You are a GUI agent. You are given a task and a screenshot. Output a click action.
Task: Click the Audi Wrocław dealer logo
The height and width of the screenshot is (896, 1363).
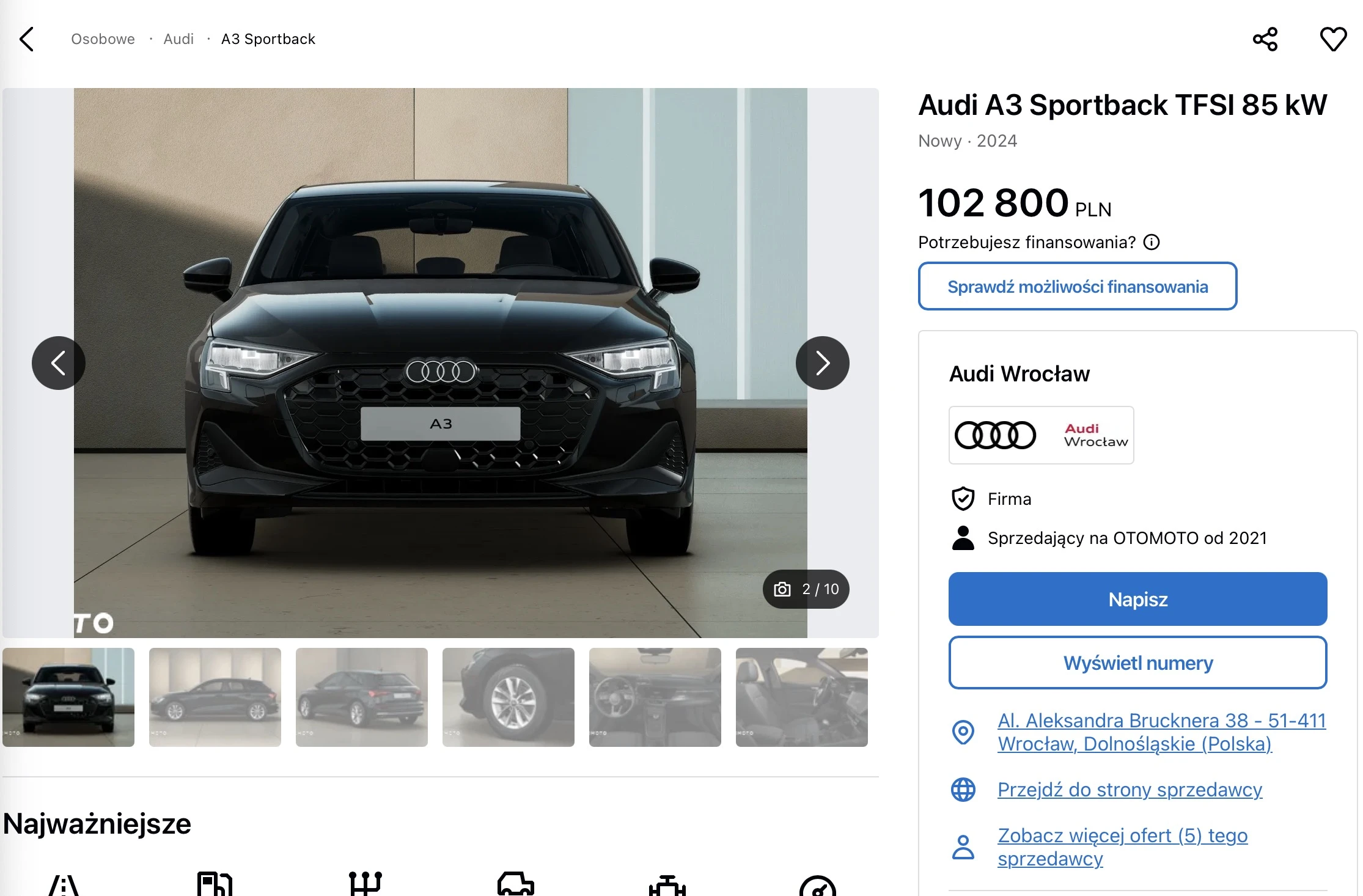[x=1041, y=435]
